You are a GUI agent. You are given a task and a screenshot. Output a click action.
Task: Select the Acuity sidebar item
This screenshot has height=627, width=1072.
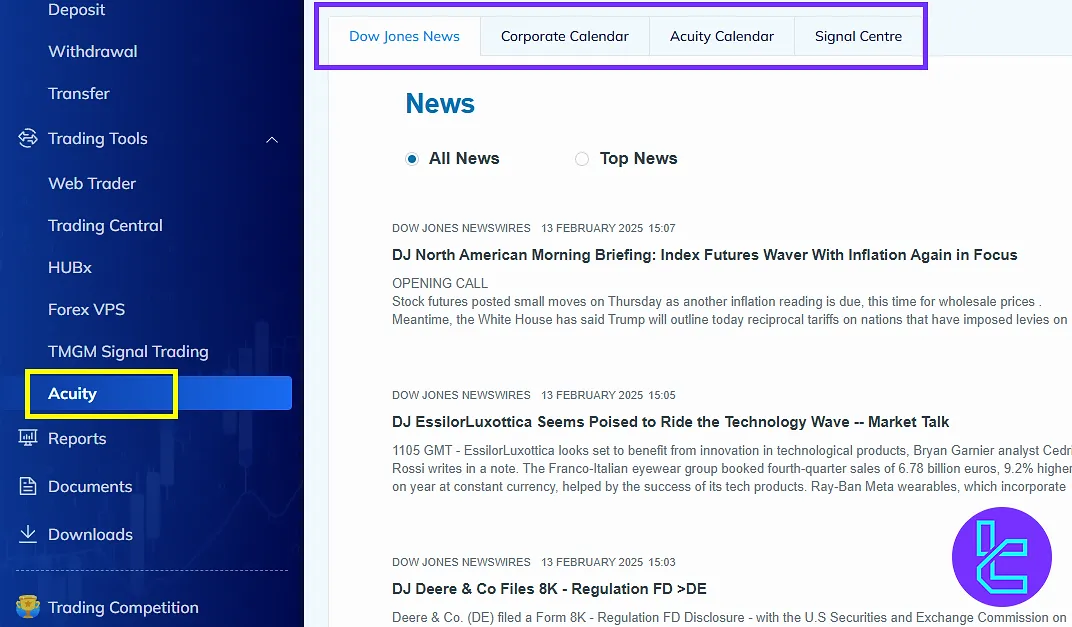160,393
